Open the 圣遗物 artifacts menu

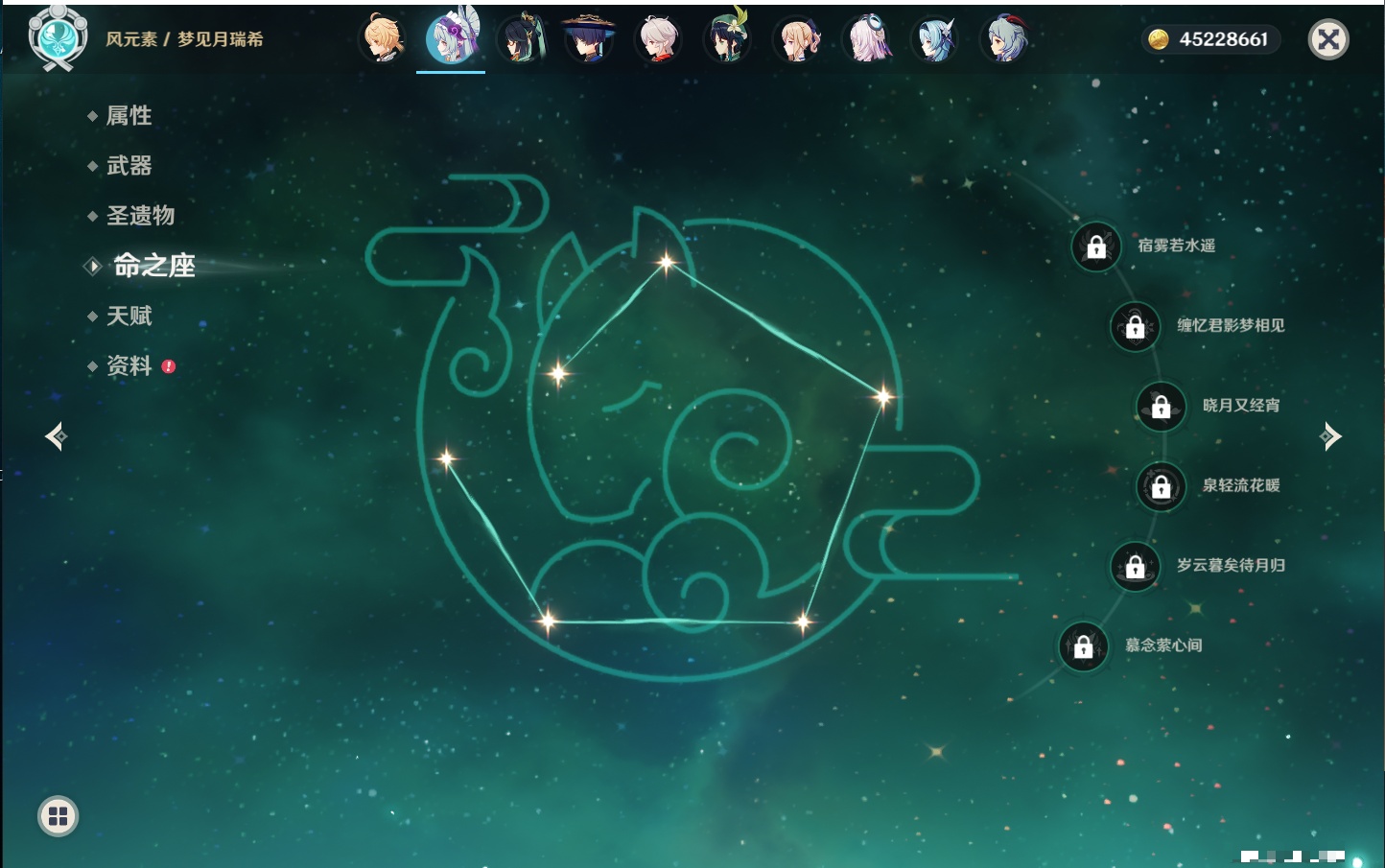click(140, 216)
